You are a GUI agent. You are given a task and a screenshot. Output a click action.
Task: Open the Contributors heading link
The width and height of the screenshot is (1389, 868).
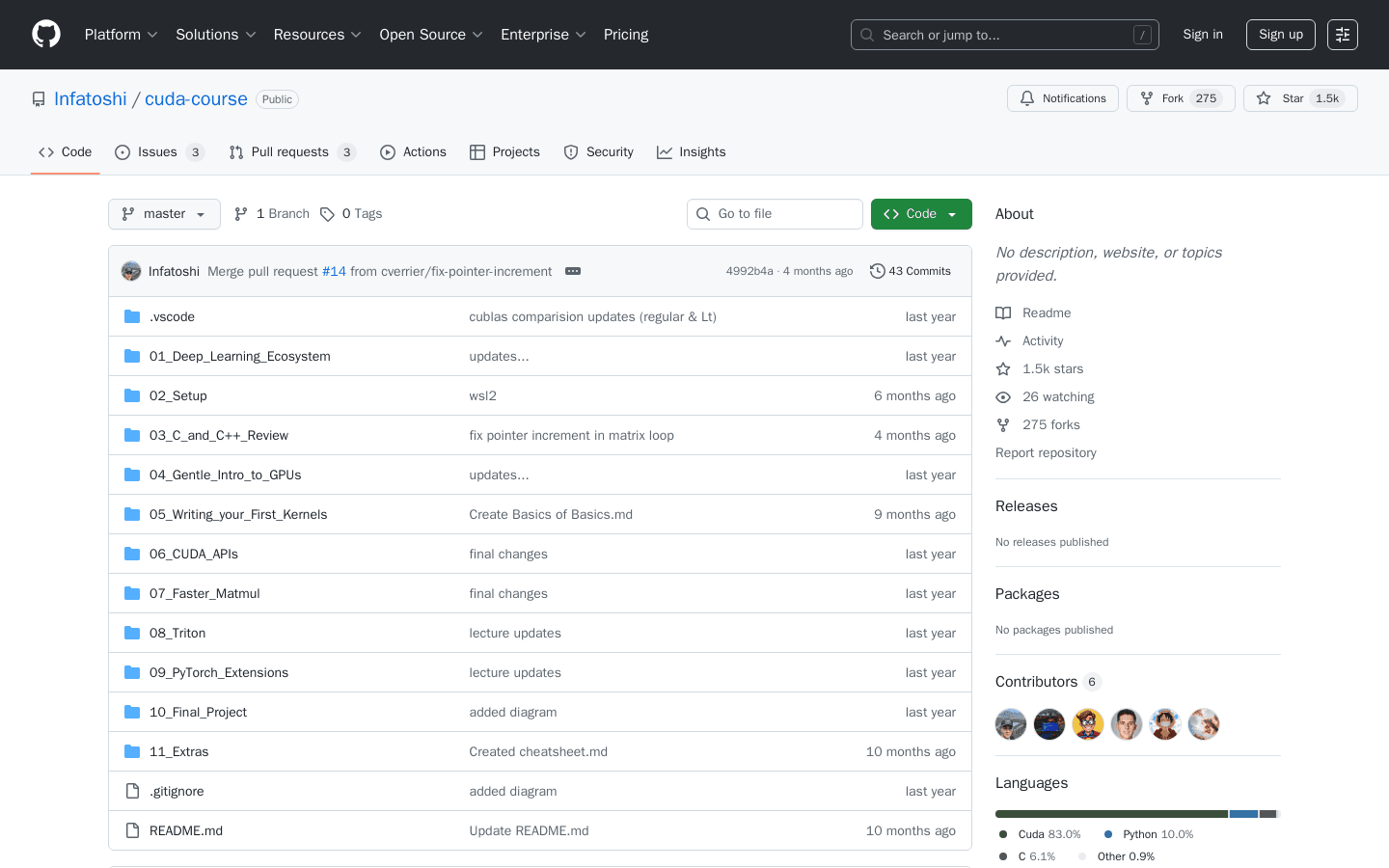click(1049, 682)
